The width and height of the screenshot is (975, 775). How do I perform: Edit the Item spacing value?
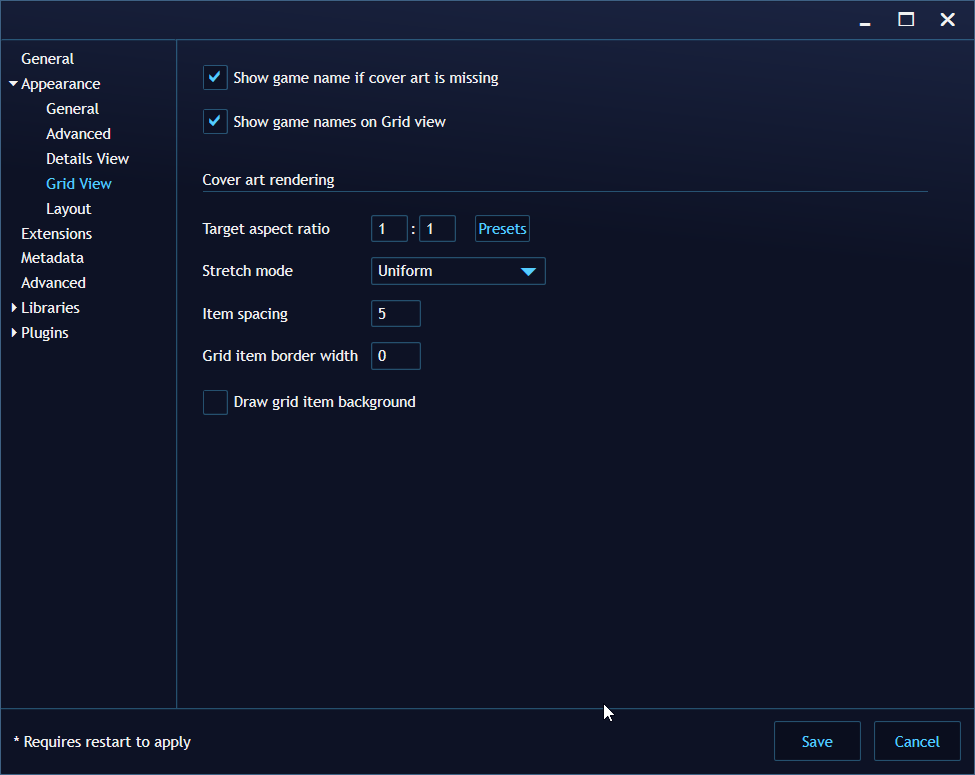395,313
